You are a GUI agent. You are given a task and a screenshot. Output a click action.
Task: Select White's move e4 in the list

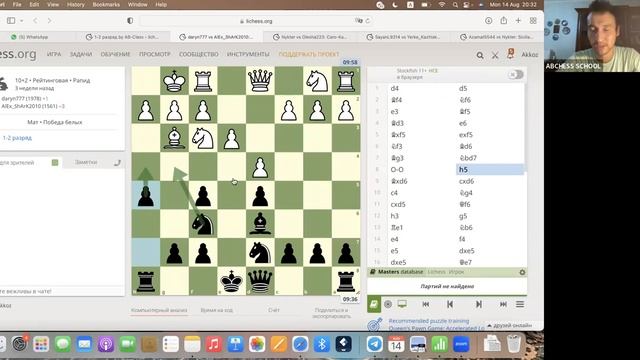422,239
